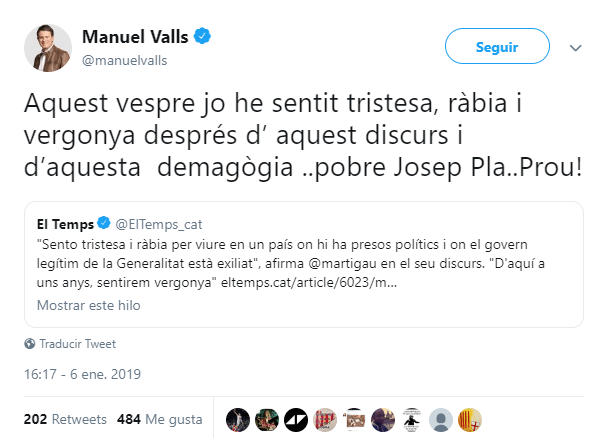Open the @manuelvalls handle link

[122, 60]
